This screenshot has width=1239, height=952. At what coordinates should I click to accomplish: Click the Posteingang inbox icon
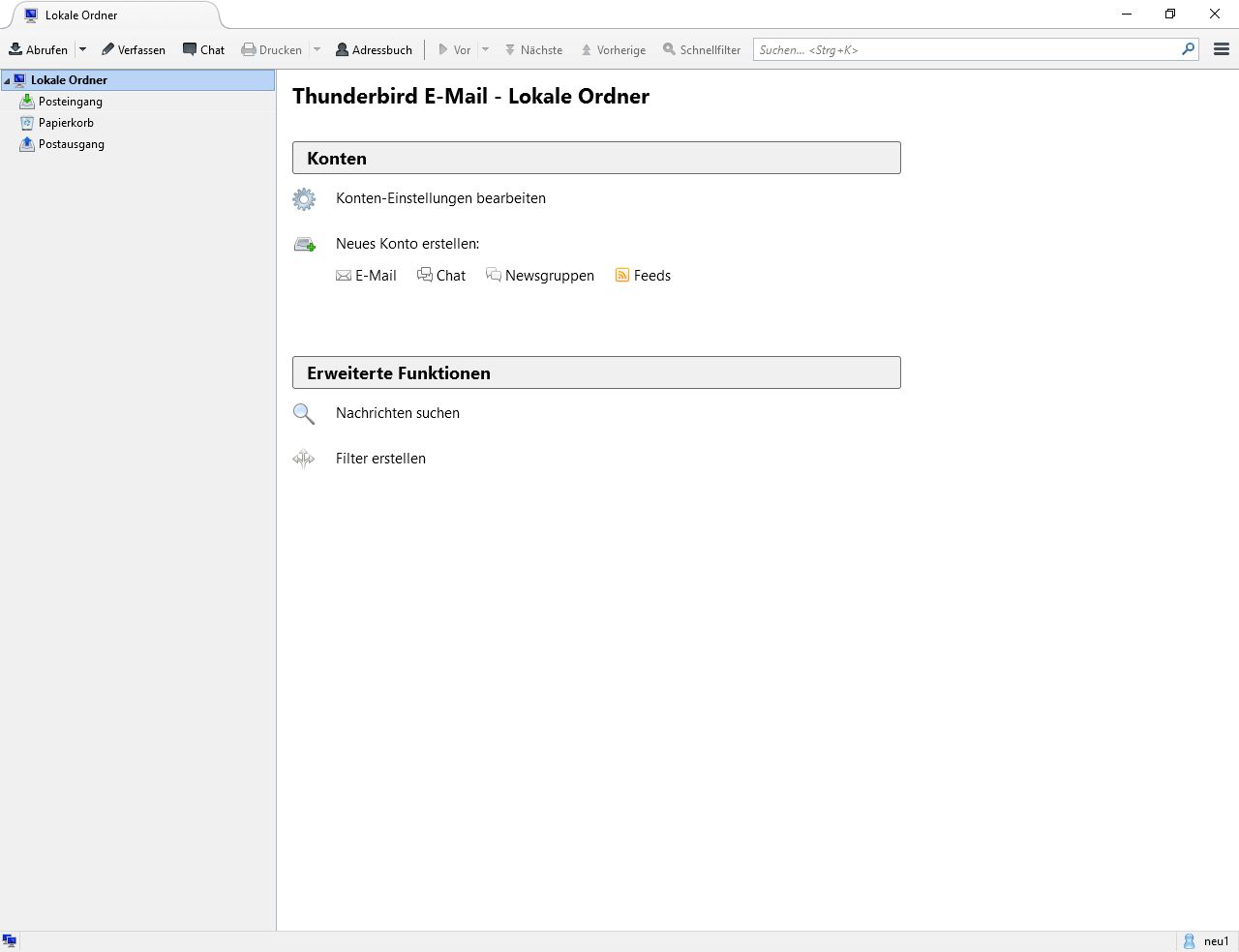(x=27, y=102)
